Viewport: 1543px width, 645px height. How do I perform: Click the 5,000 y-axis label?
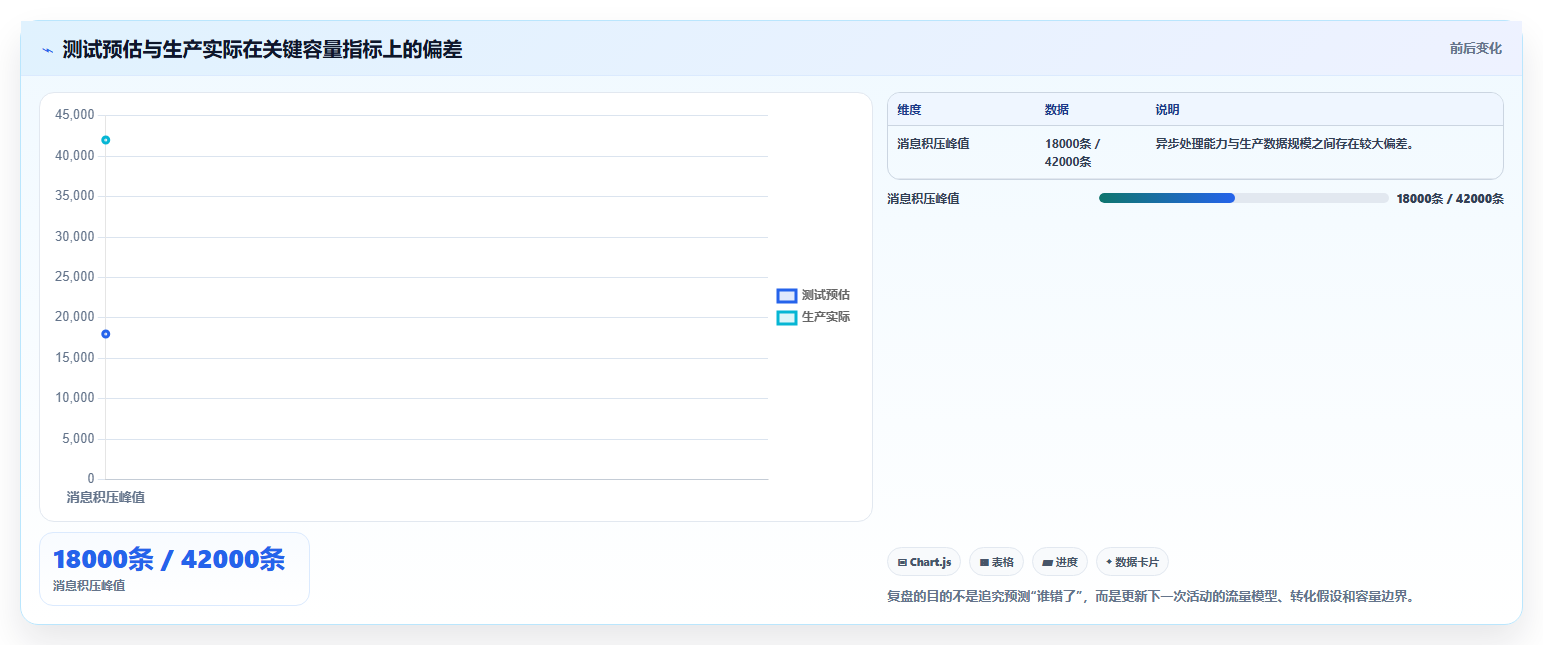tap(78, 438)
